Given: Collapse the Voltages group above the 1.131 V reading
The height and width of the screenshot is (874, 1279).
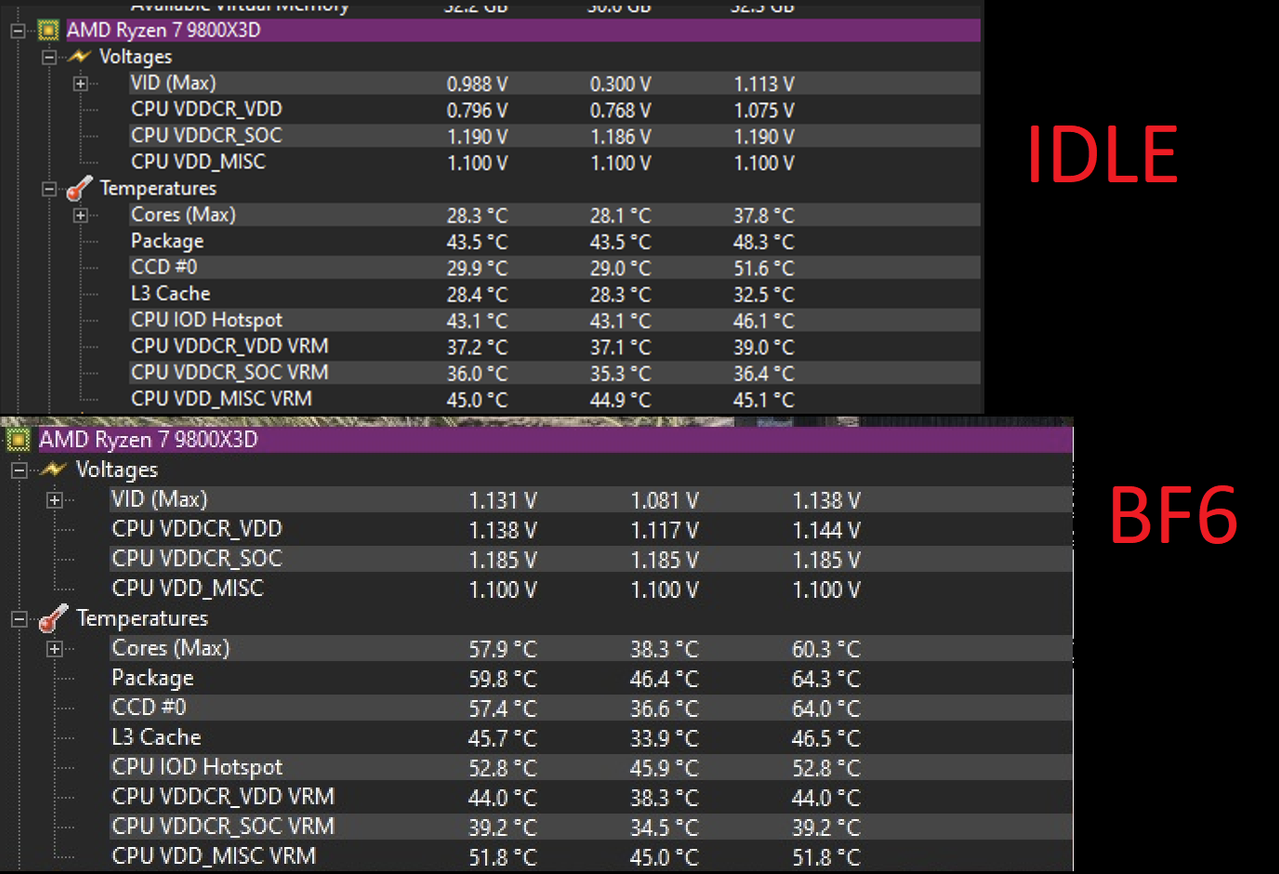Looking at the screenshot, I should point(19,470).
